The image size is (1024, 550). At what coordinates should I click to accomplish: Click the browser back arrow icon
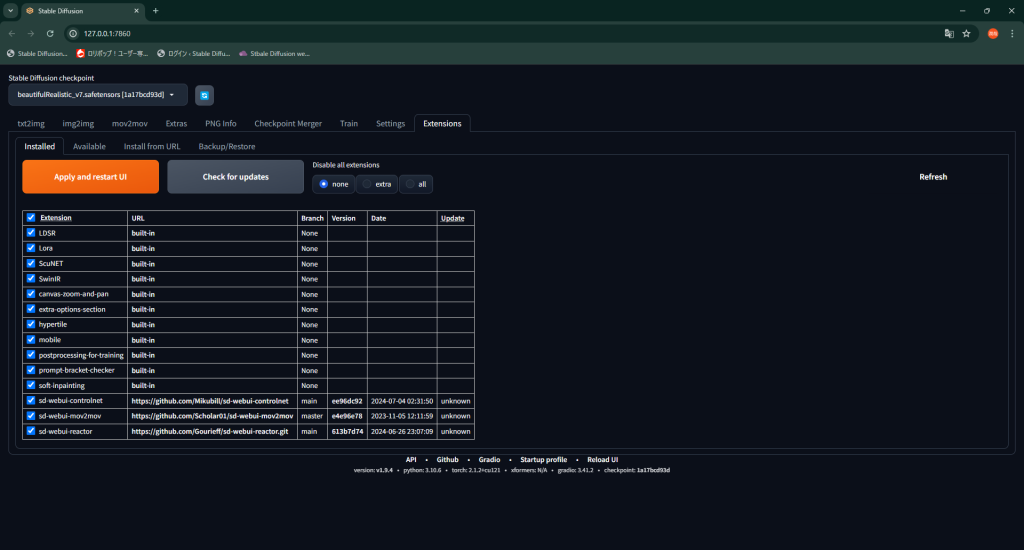click(x=12, y=33)
